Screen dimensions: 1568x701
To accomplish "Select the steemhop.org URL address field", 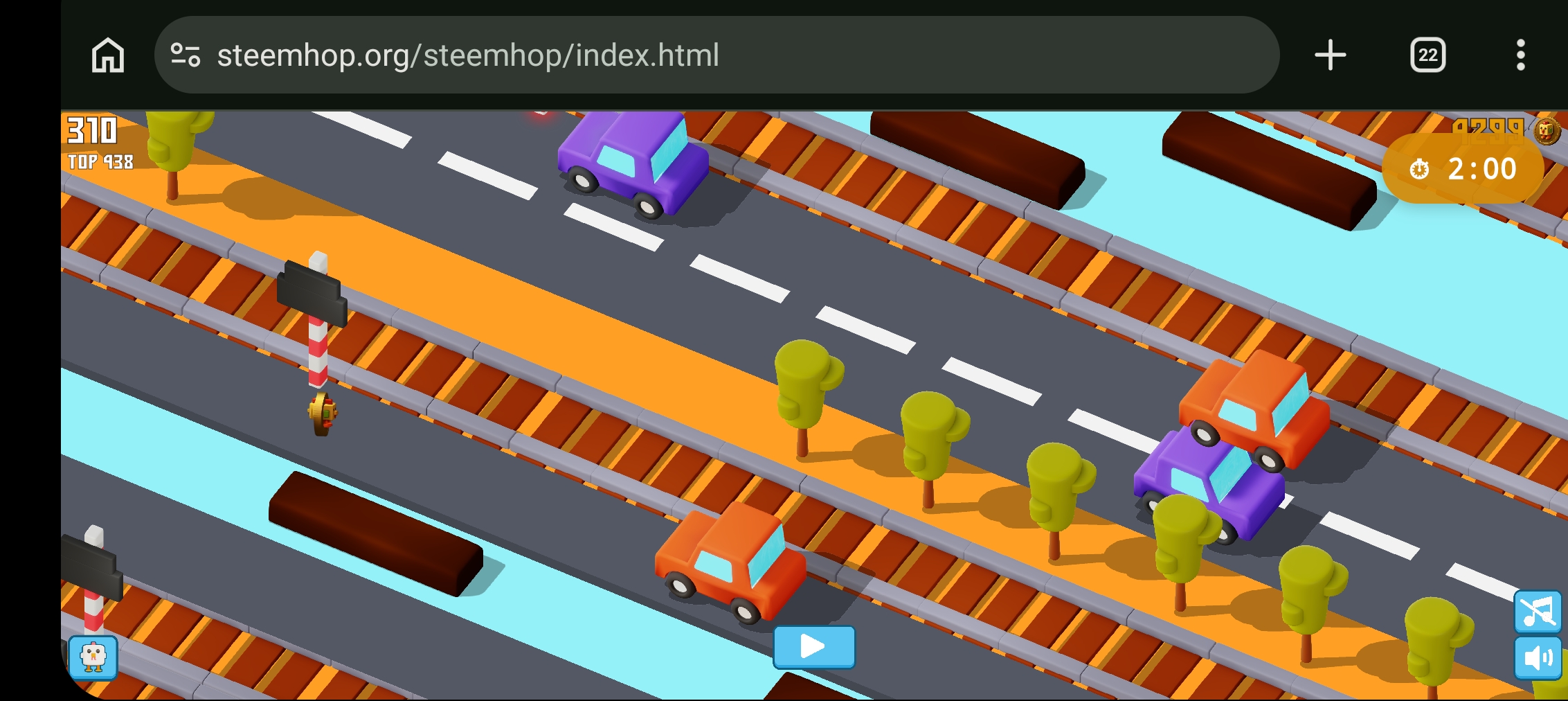I will tap(717, 55).
